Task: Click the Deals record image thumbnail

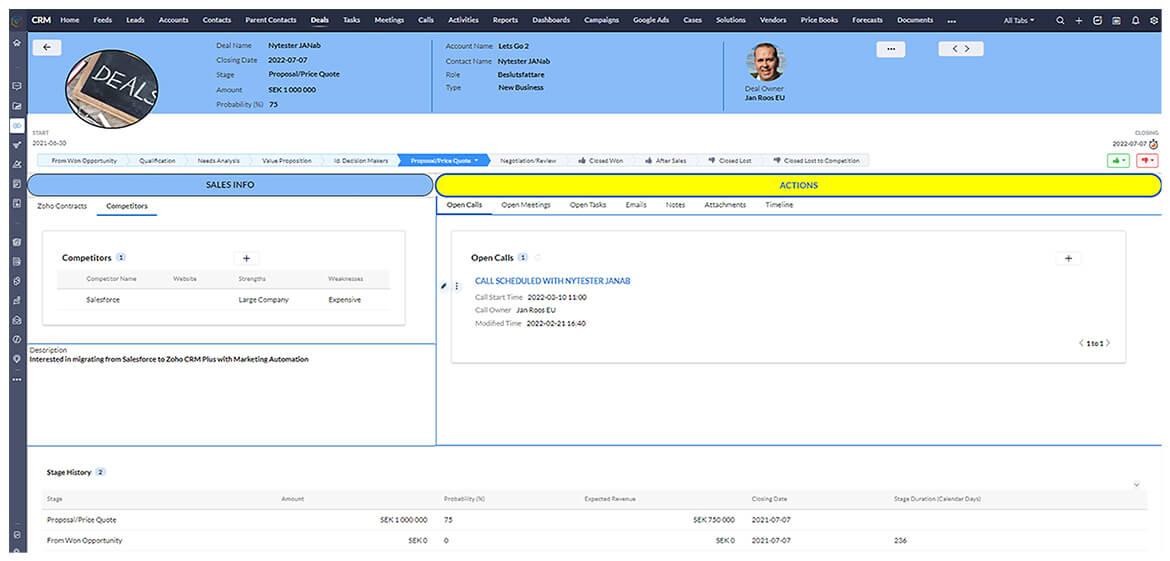Action: [x=112, y=88]
